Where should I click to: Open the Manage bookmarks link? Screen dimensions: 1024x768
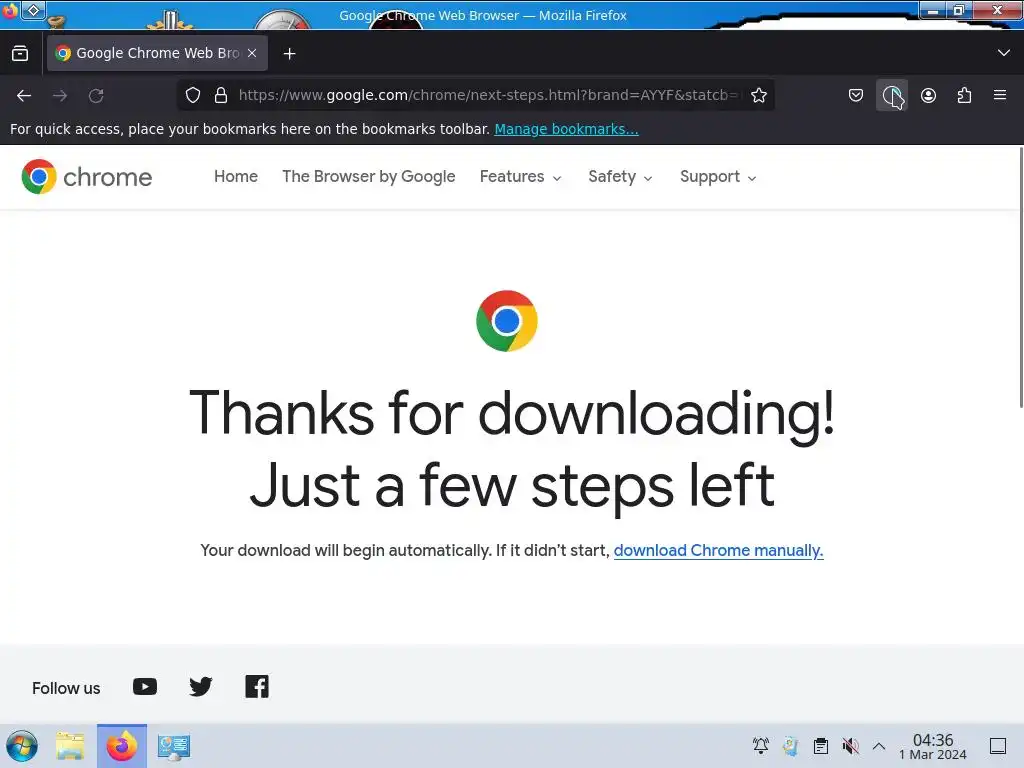coord(566,129)
